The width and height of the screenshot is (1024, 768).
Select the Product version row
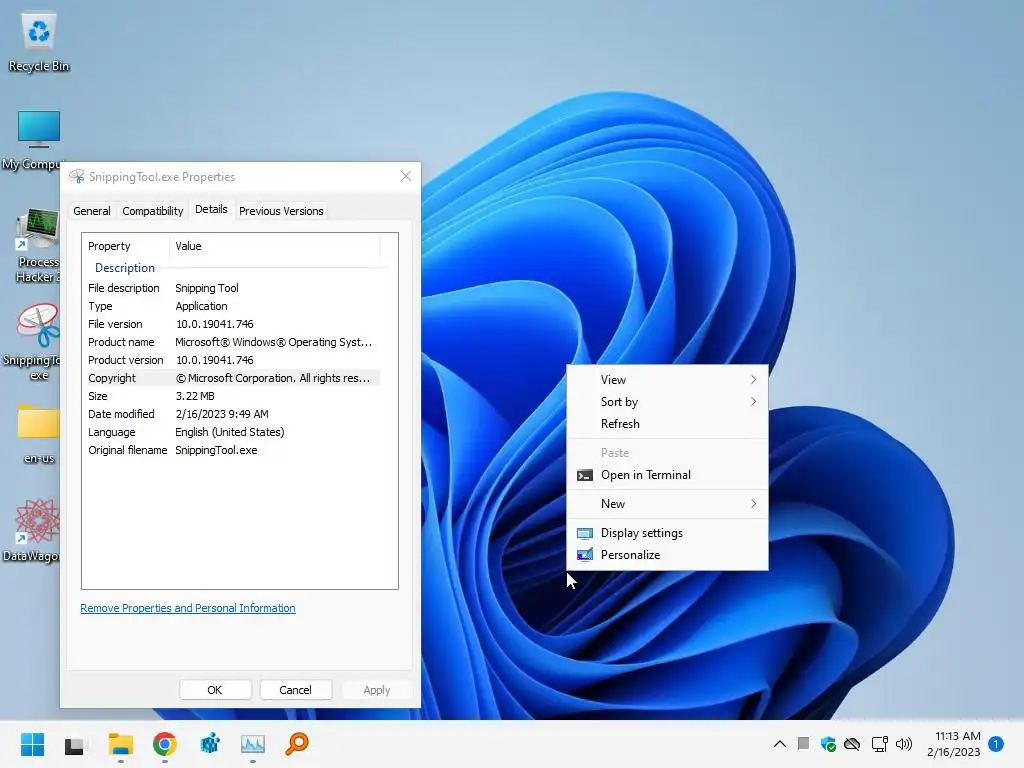tap(233, 360)
